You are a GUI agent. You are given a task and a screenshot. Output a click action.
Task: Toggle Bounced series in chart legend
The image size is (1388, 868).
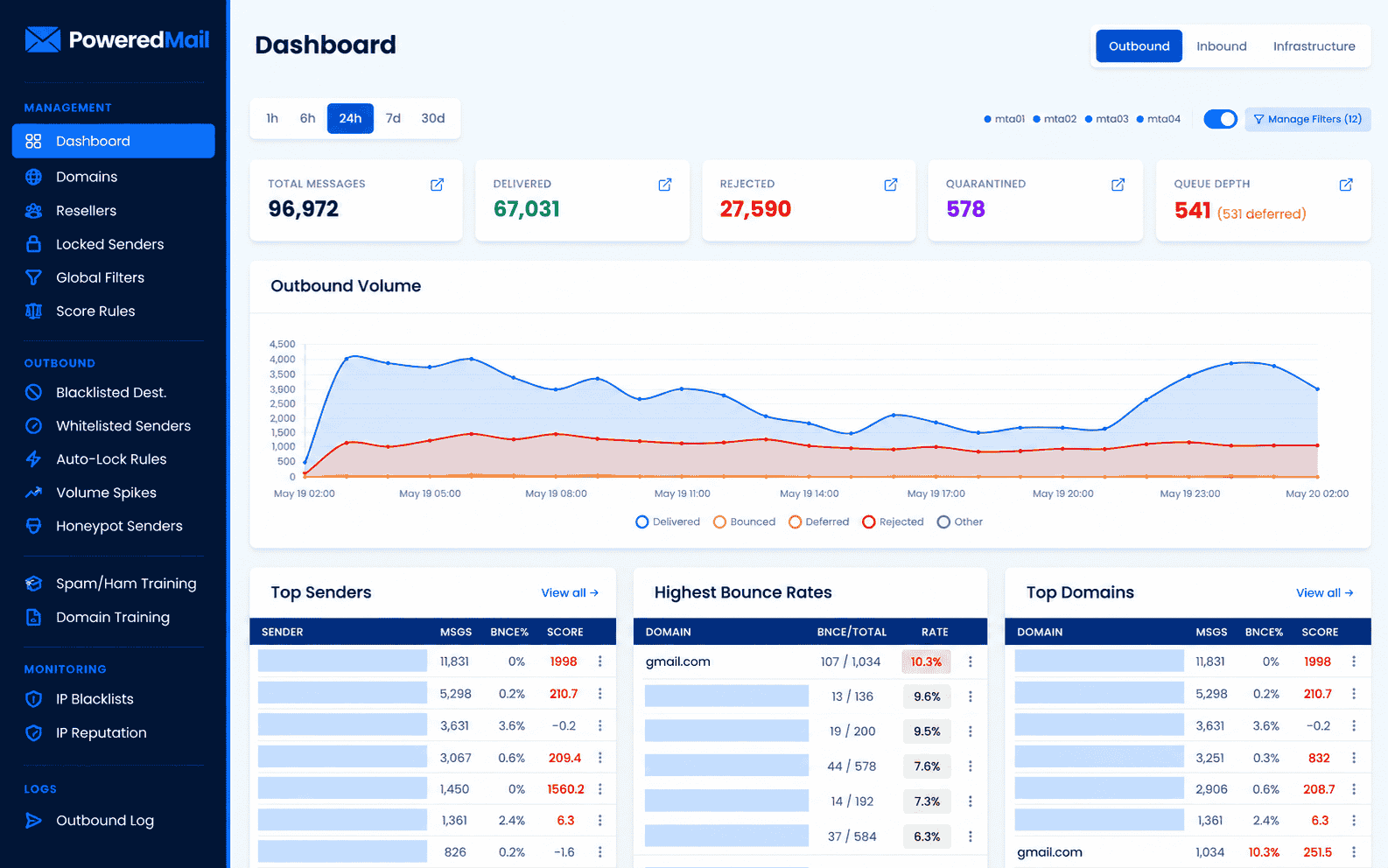coord(744,521)
